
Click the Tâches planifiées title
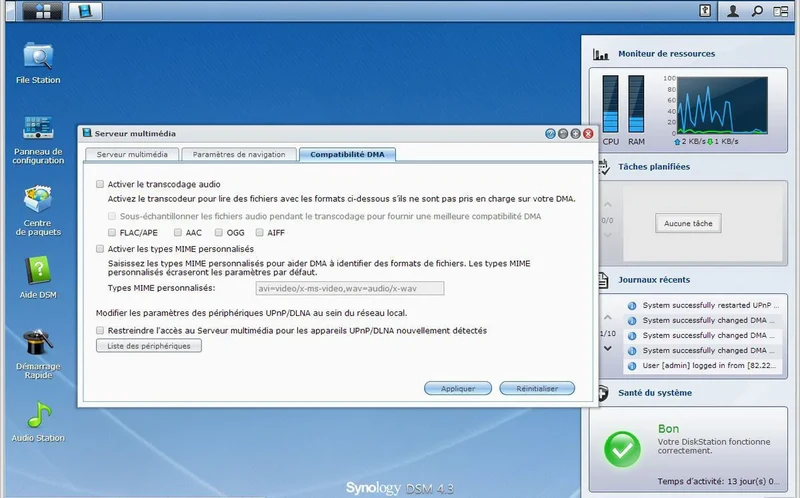point(654,167)
